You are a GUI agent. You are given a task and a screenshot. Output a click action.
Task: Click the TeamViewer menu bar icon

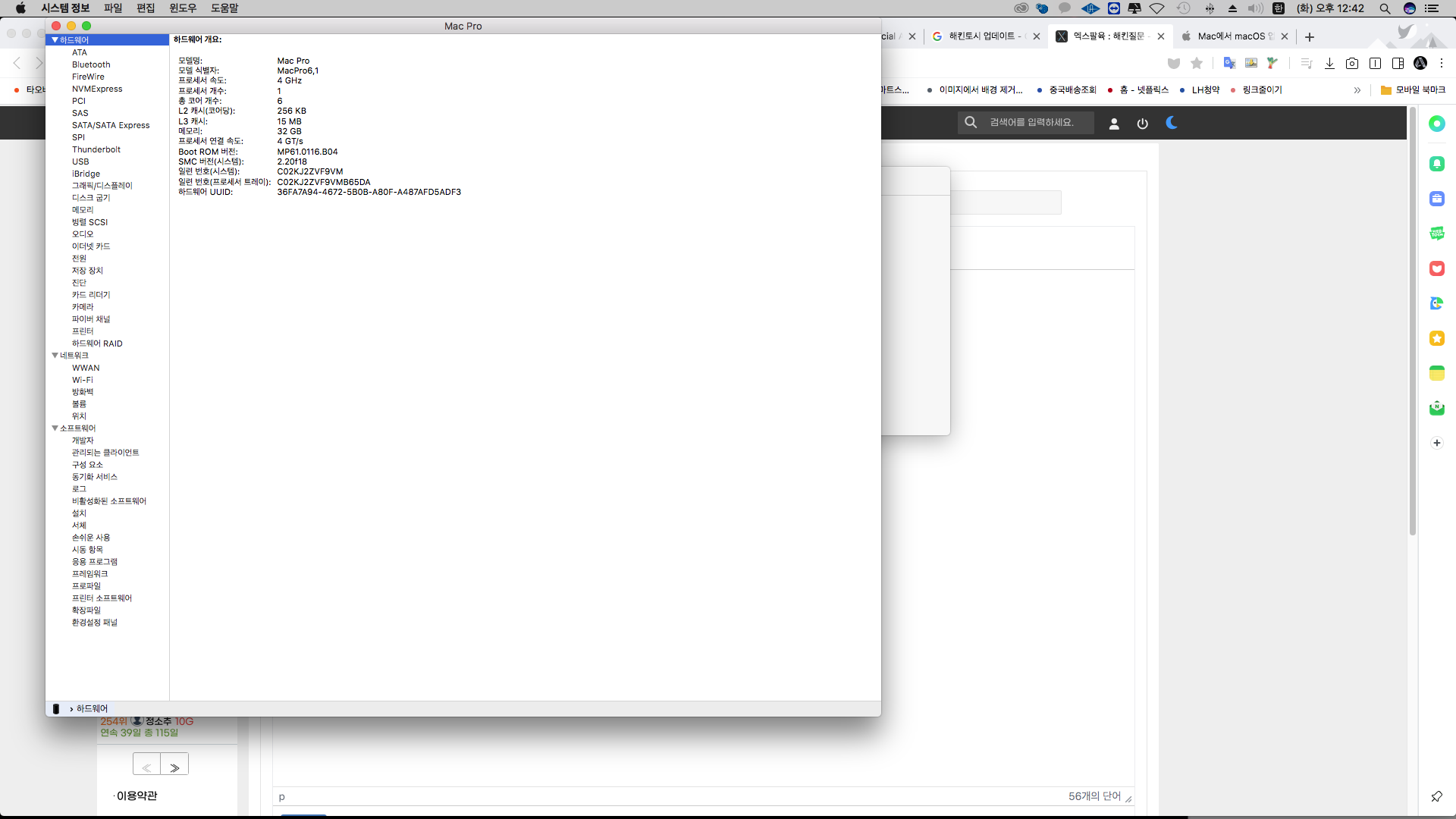(1114, 8)
